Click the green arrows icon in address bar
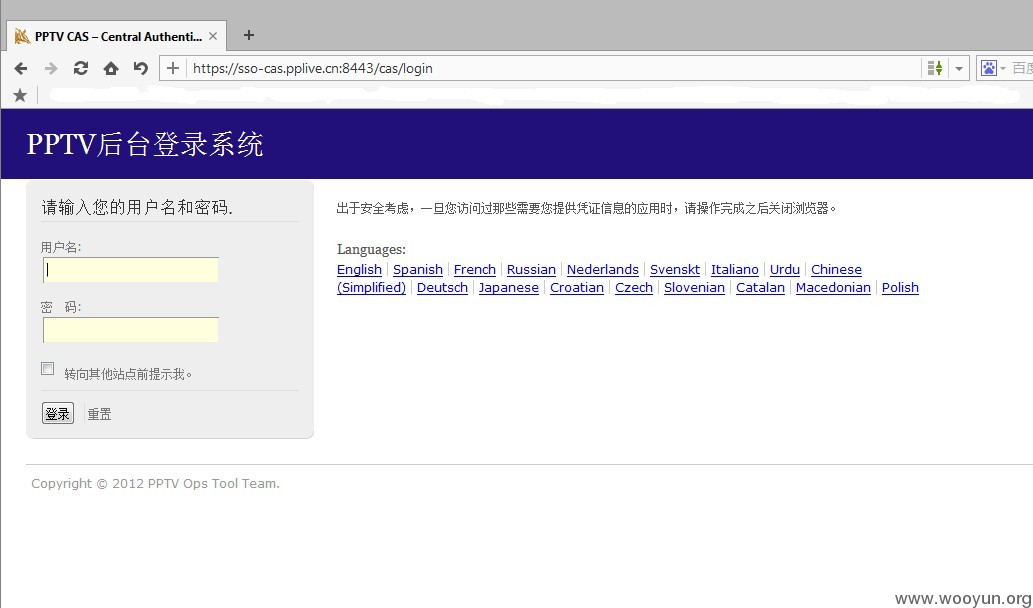The width and height of the screenshot is (1033, 608). pyautogui.click(x=934, y=68)
